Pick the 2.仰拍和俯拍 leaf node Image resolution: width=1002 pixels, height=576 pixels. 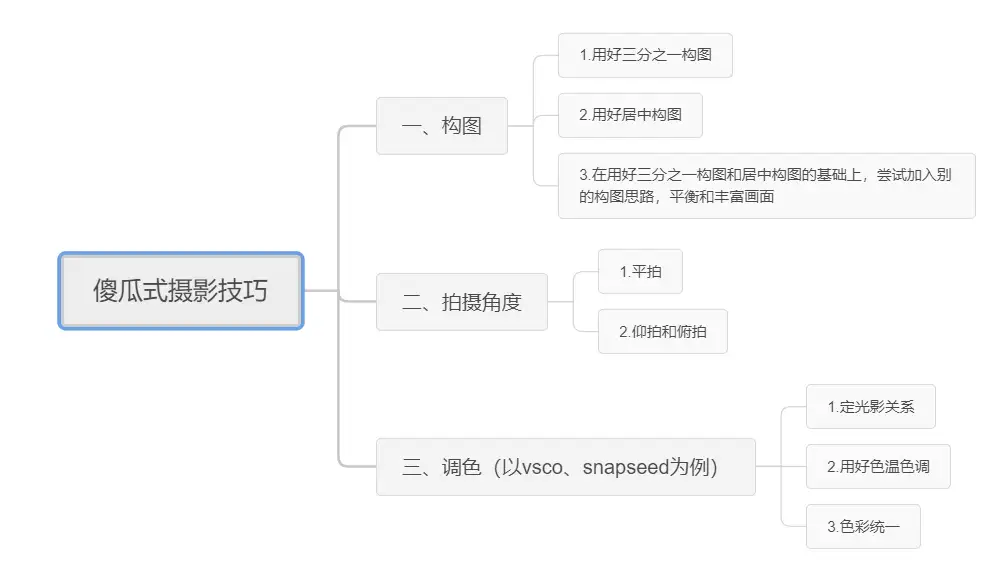click(662, 331)
